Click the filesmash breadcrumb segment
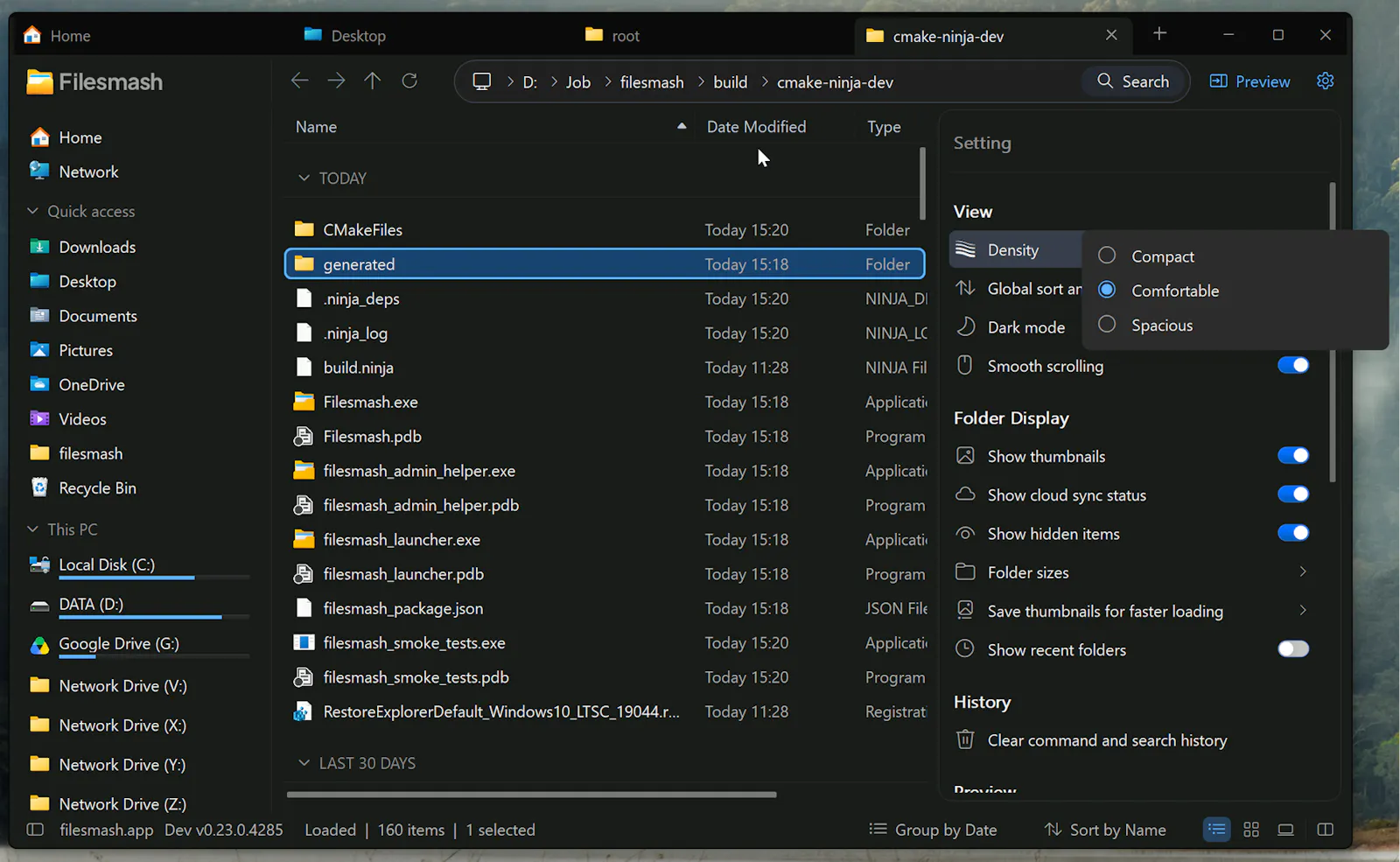The height and width of the screenshot is (862, 1400). (x=652, y=81)
